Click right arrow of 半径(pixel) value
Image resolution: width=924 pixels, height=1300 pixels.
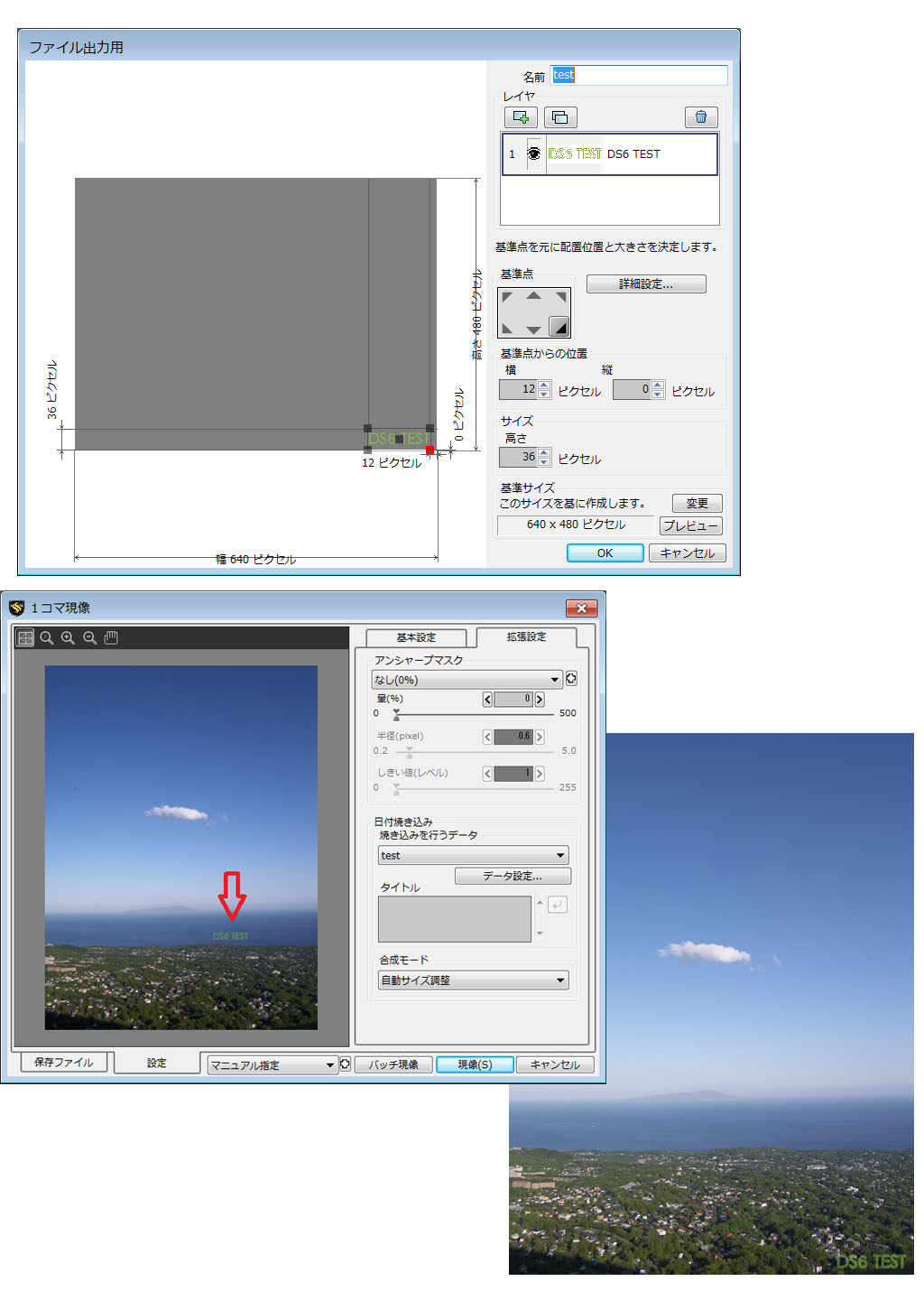pos(540,737)
